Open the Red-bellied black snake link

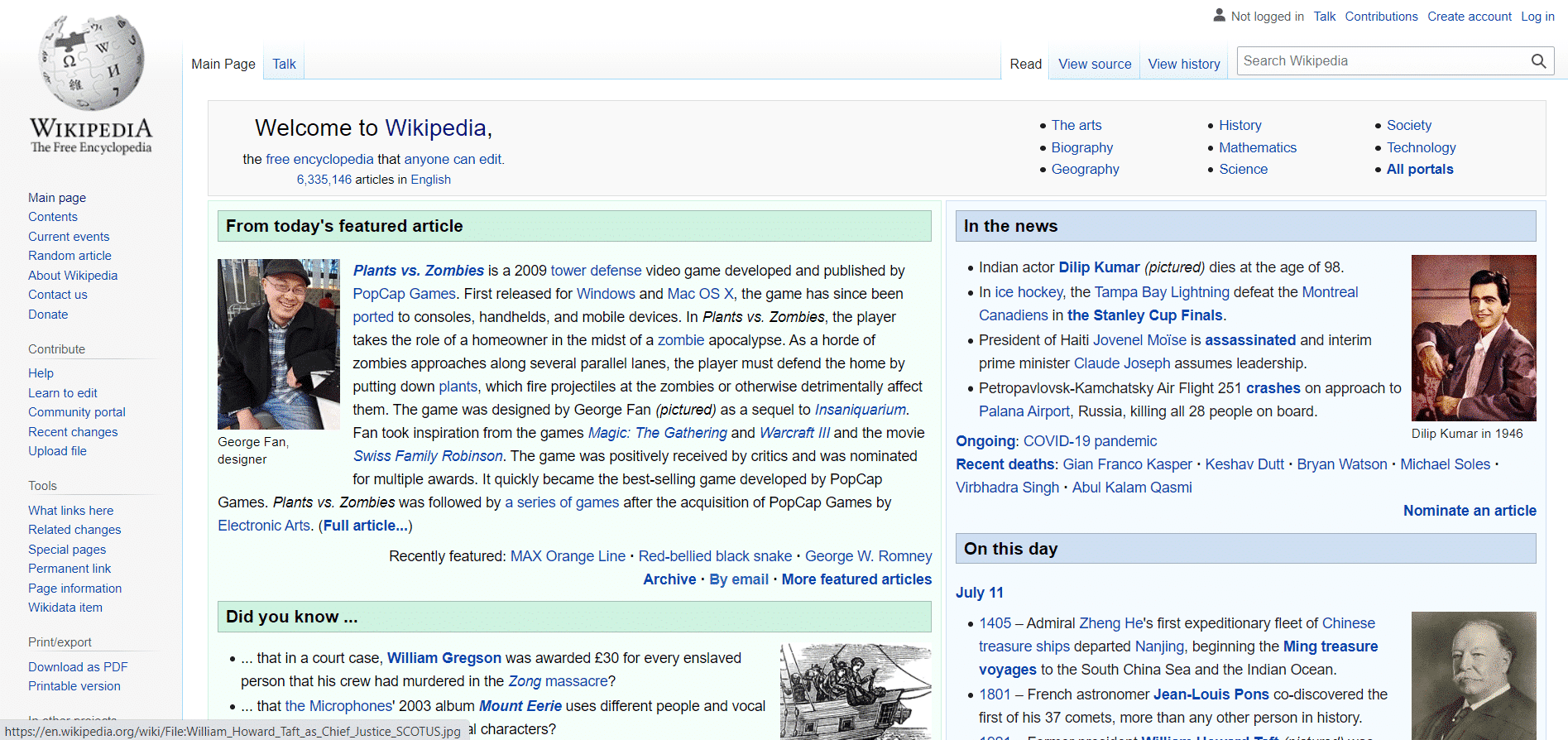point(715,556)
